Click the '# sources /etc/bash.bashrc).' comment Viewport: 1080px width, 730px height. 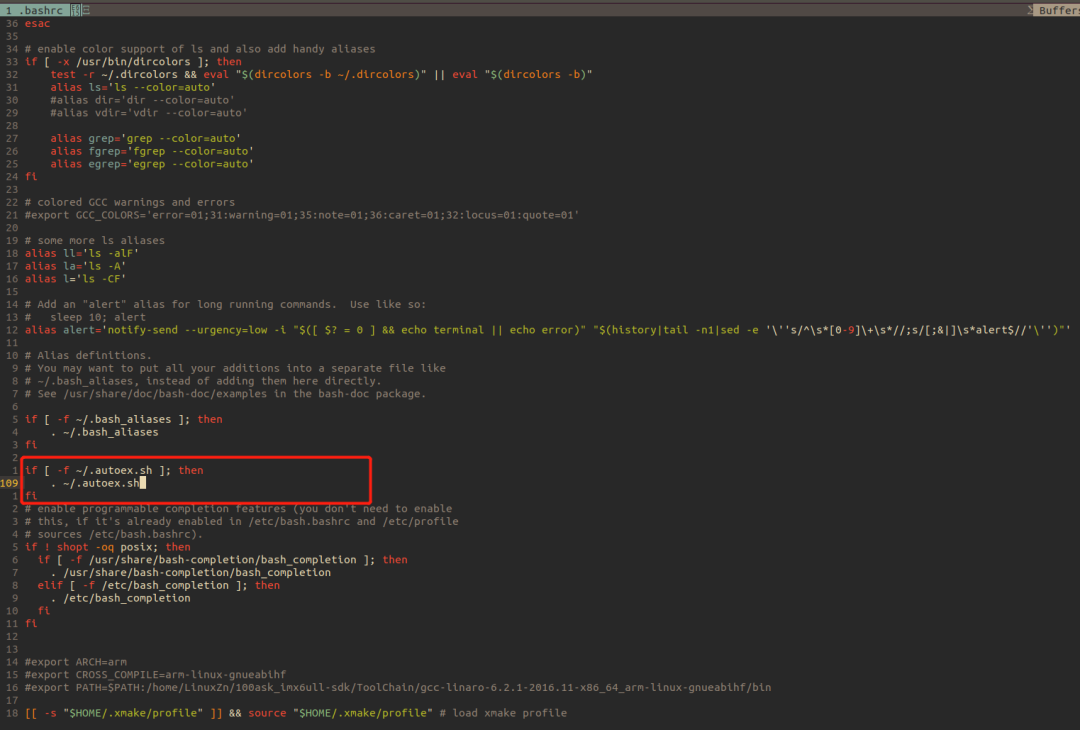(114, 534)
